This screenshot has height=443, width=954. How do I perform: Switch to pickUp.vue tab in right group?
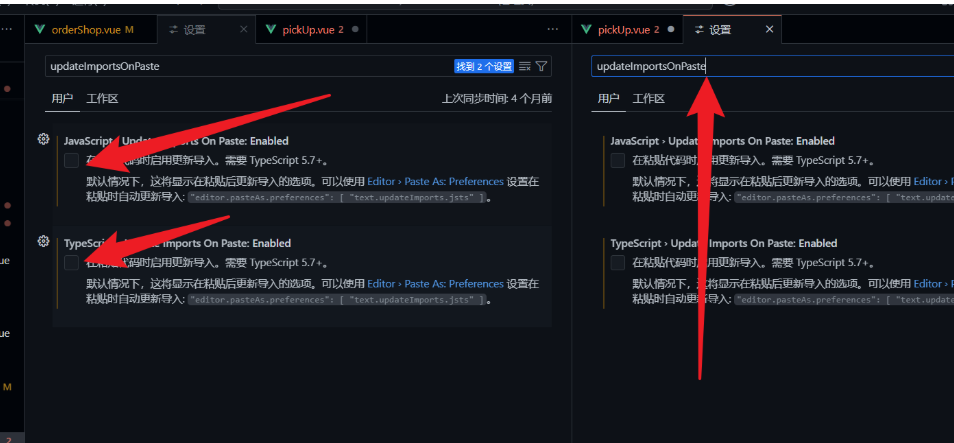coord(628,29)
